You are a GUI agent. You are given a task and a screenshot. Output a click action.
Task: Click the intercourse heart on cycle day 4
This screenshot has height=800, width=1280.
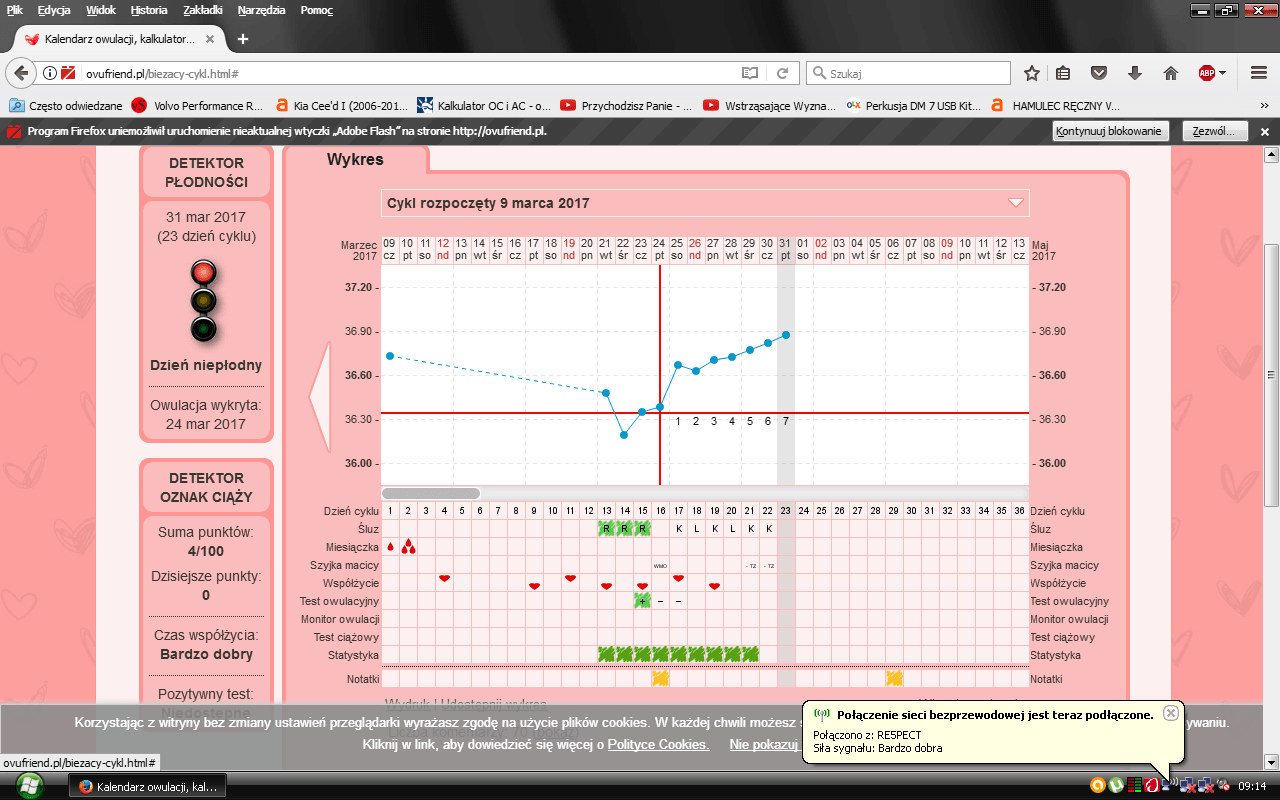point(445,580)
